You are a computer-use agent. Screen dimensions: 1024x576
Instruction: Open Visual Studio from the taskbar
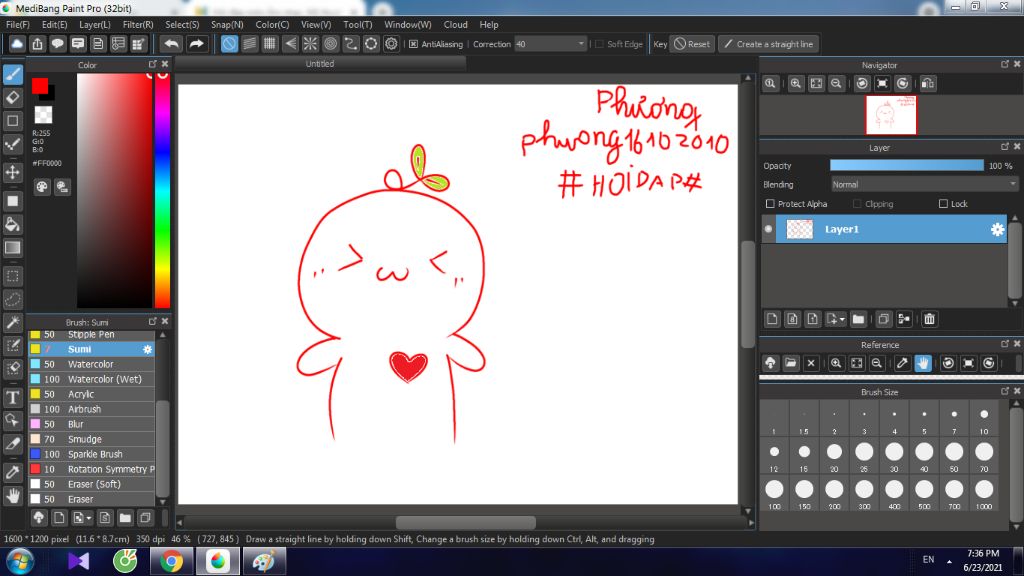click(x=78, y=562)
